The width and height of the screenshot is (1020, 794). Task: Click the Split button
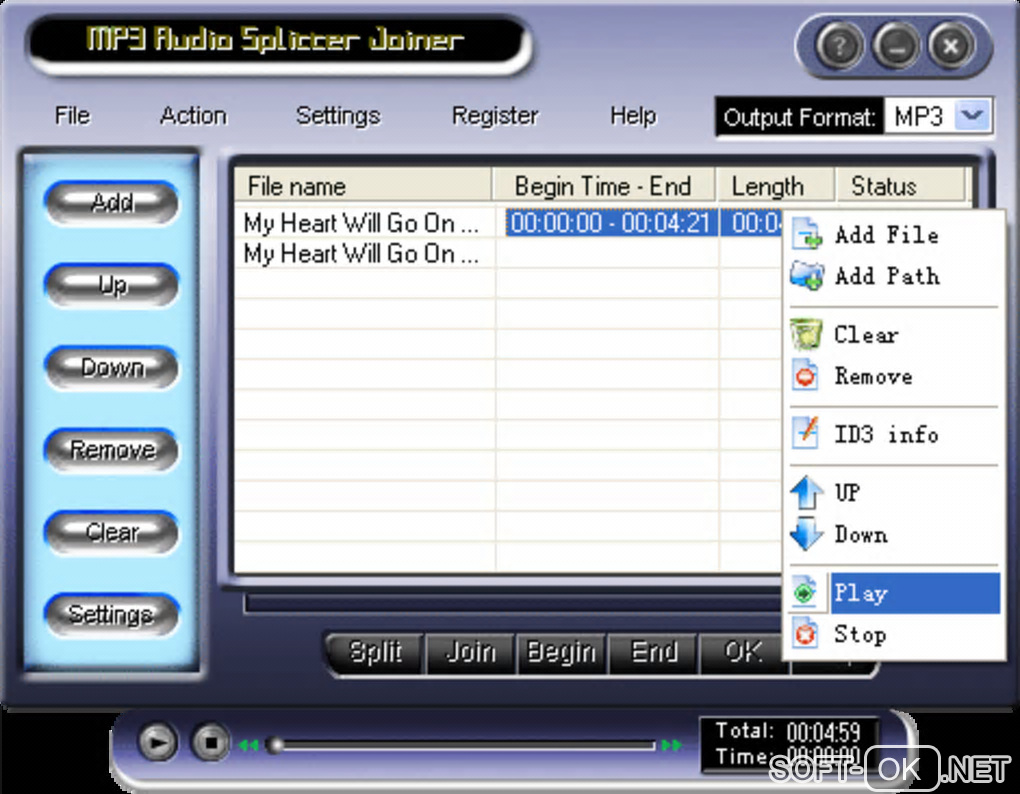pyautogui.click(x=375, y=652)
